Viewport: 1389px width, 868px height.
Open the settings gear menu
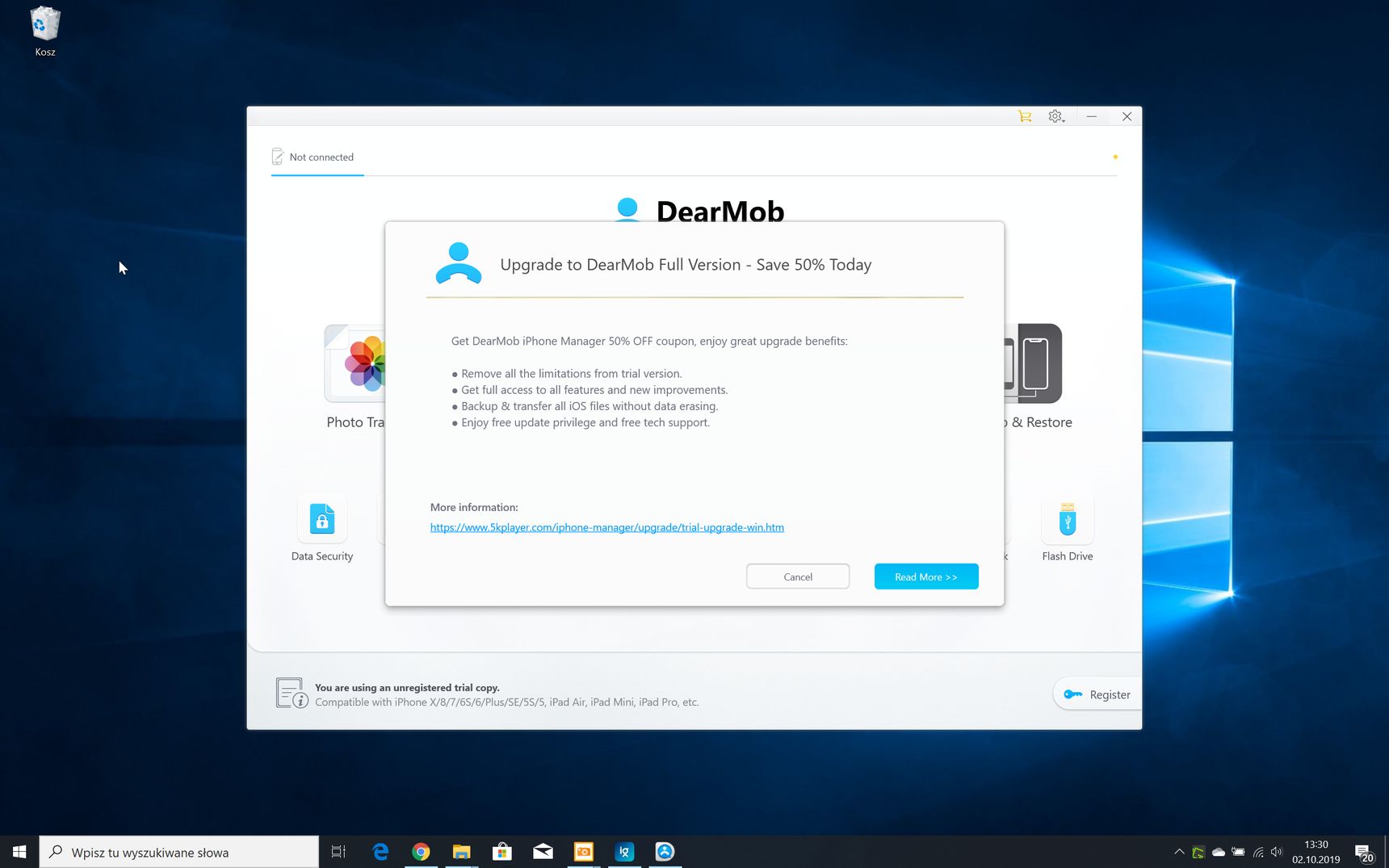click(x=1056, y=116)
